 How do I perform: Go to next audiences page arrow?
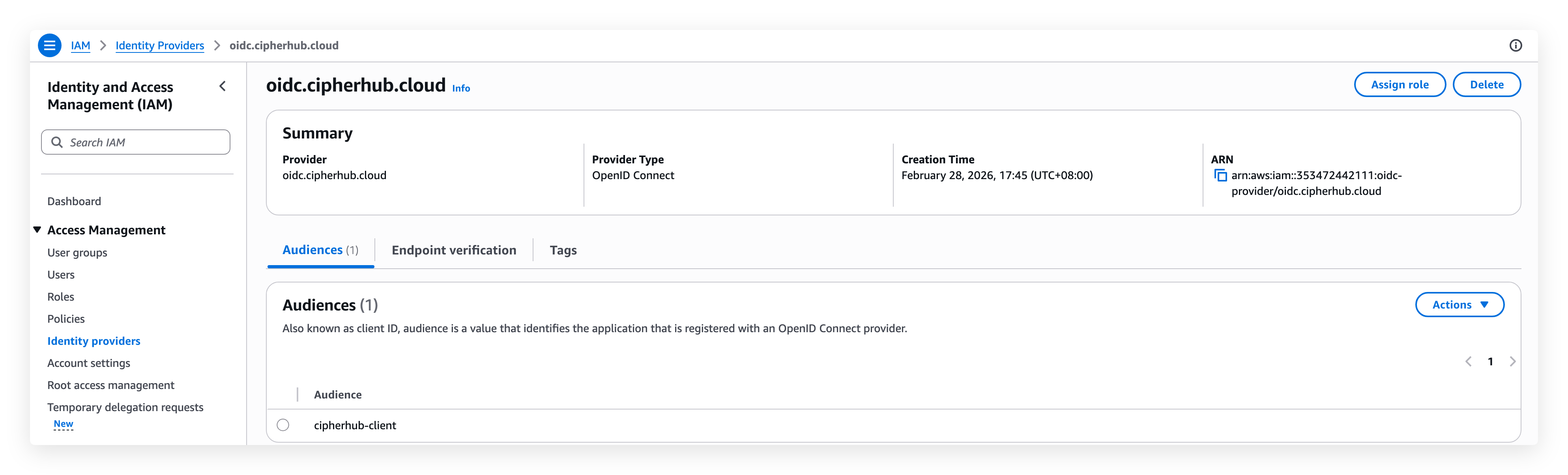point(1513,362)
